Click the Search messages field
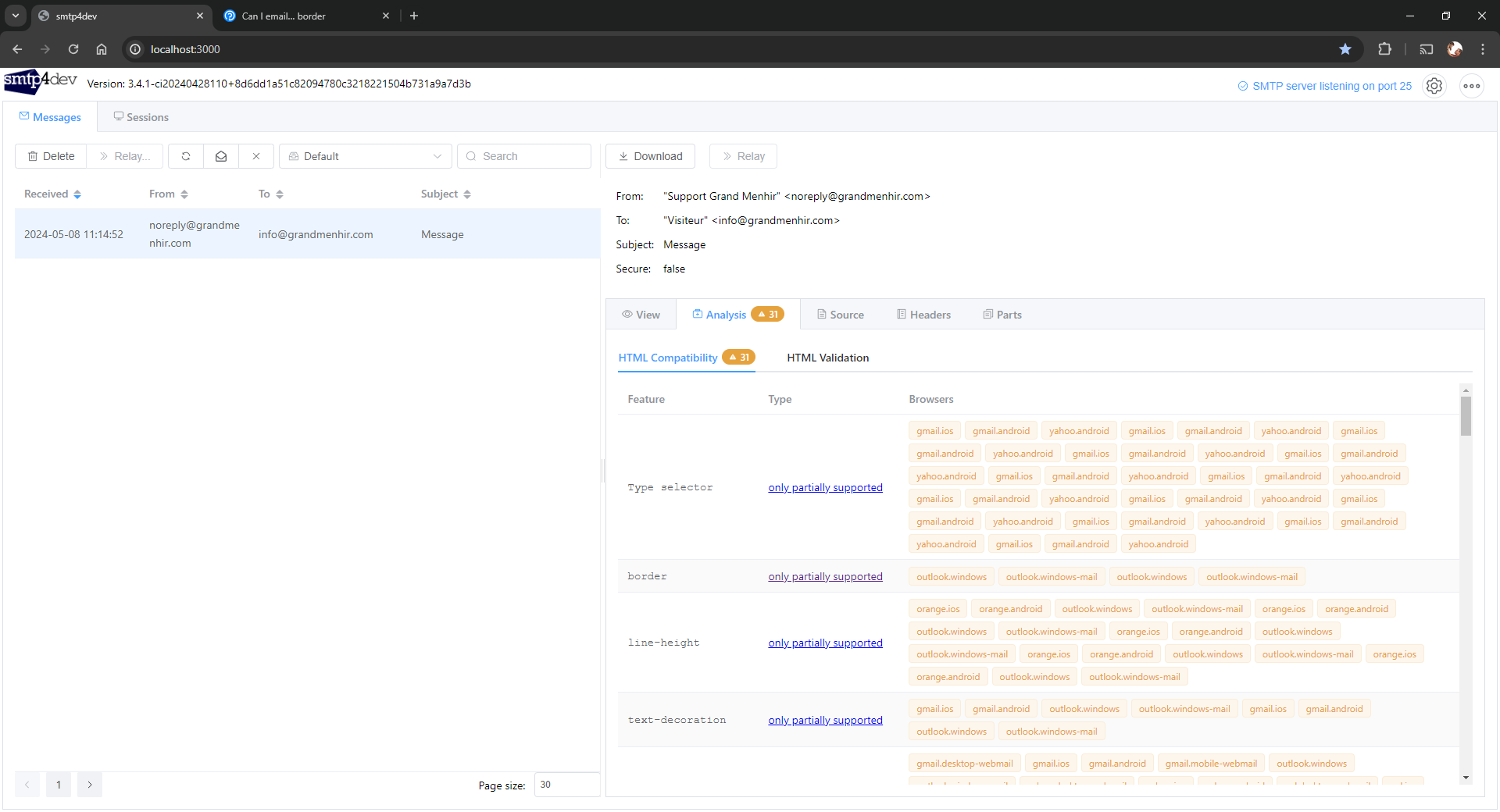 [524, 156]
